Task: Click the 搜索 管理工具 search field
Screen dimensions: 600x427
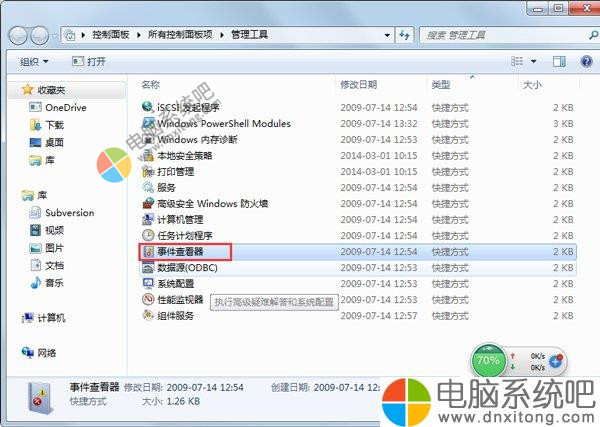Action: (503, 35)
